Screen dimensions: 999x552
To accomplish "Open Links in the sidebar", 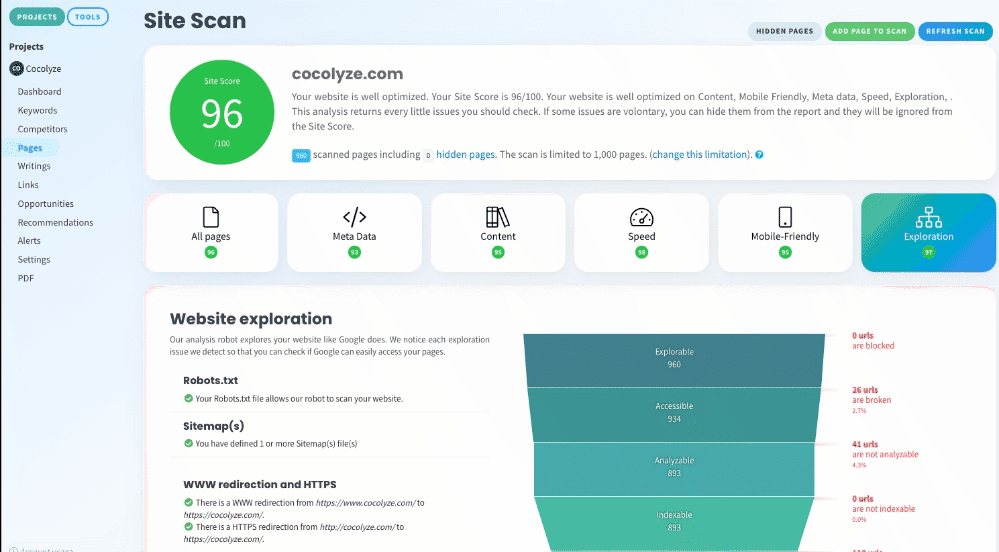I will tap(28, 185).
